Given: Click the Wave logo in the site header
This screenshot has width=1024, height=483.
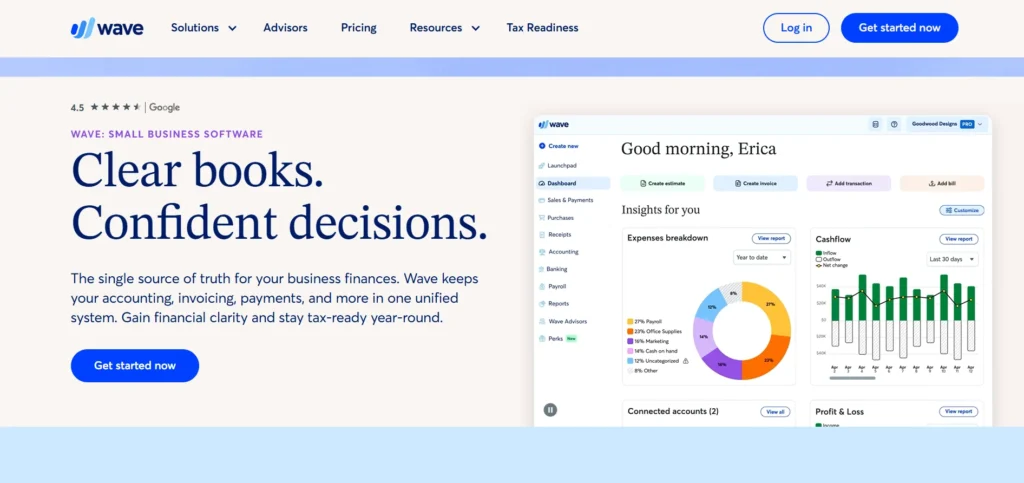Looking at the screenshot, I should pyautogui.click(x=107, y=28).
